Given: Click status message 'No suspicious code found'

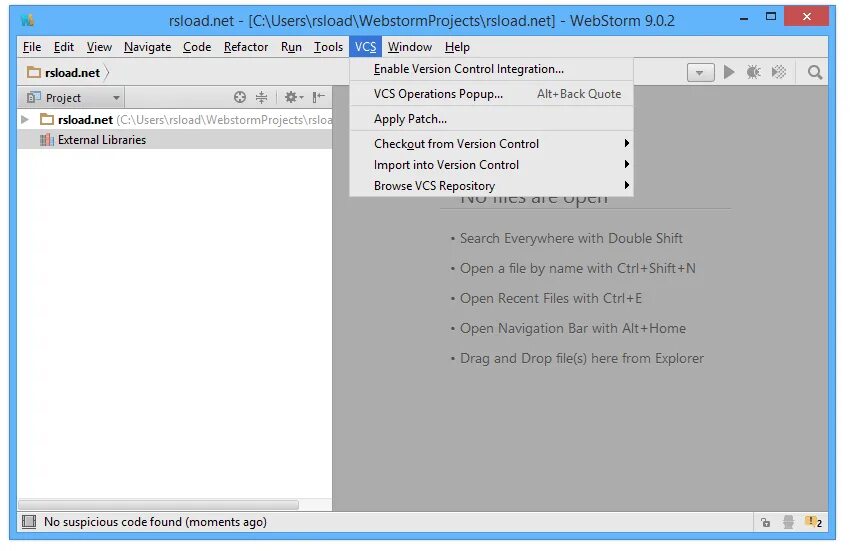Looking at the screenshot, I should tap(155, 522).
